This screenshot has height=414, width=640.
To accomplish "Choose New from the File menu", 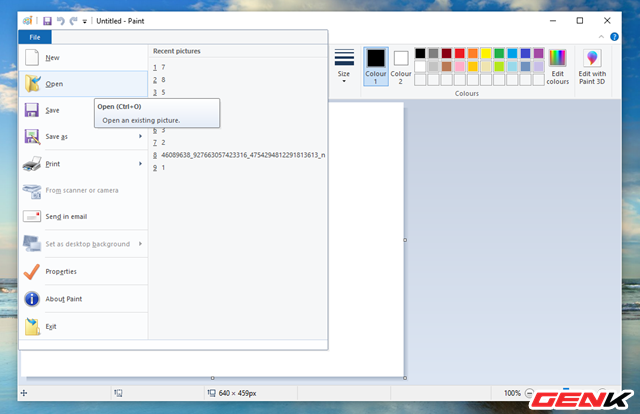I will click(x=52, y=58).
